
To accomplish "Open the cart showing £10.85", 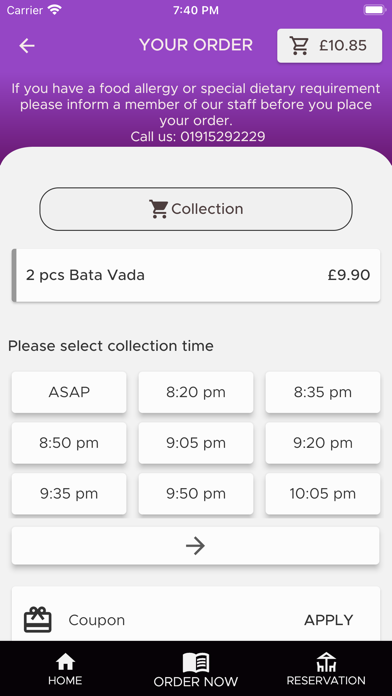I will 329,46.
